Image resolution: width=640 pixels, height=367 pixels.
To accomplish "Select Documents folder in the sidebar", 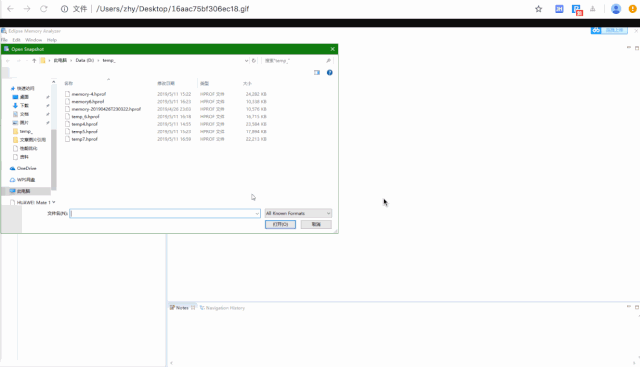I will 24,114.
